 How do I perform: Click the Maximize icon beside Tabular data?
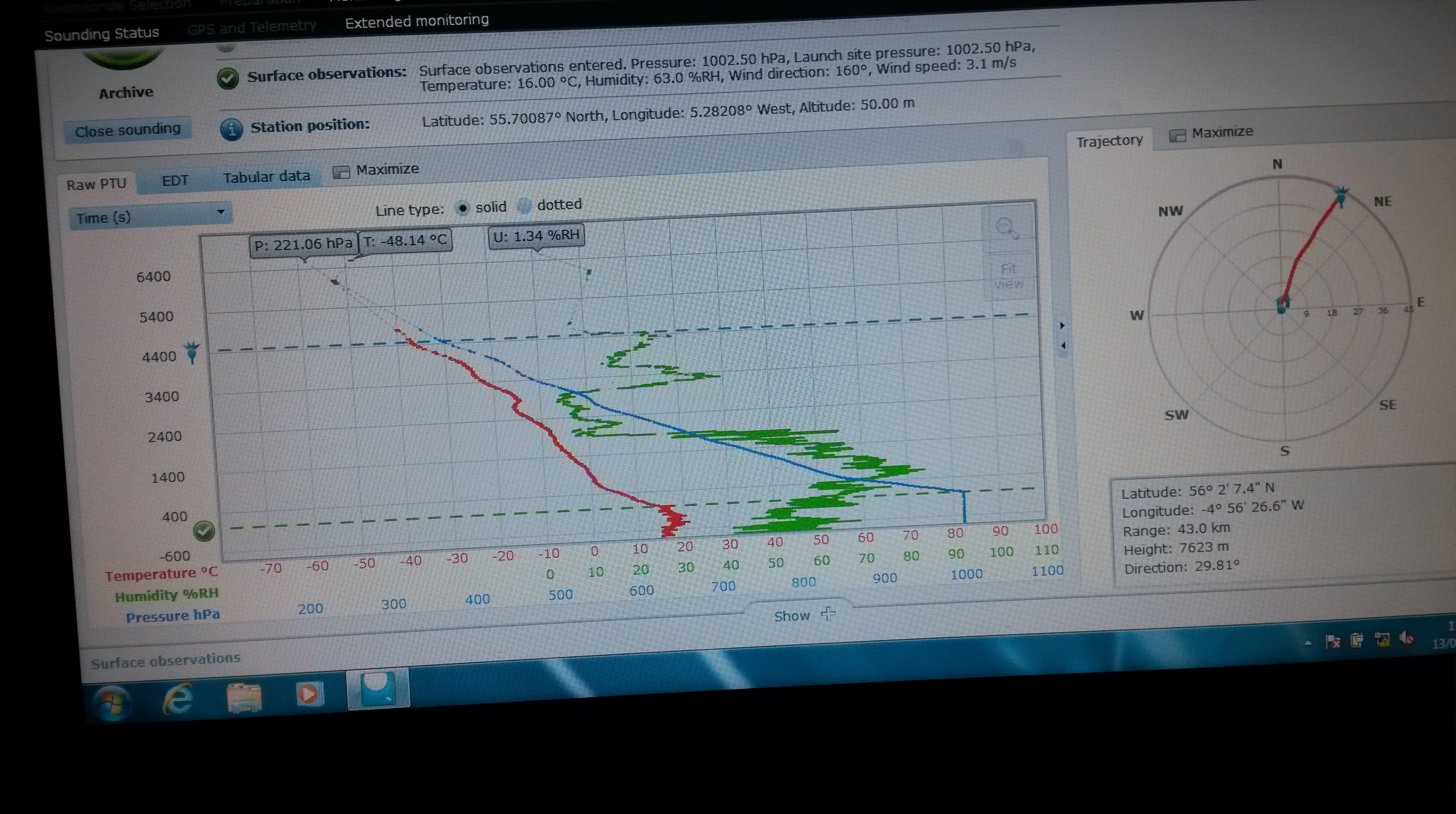click(341, 172)
